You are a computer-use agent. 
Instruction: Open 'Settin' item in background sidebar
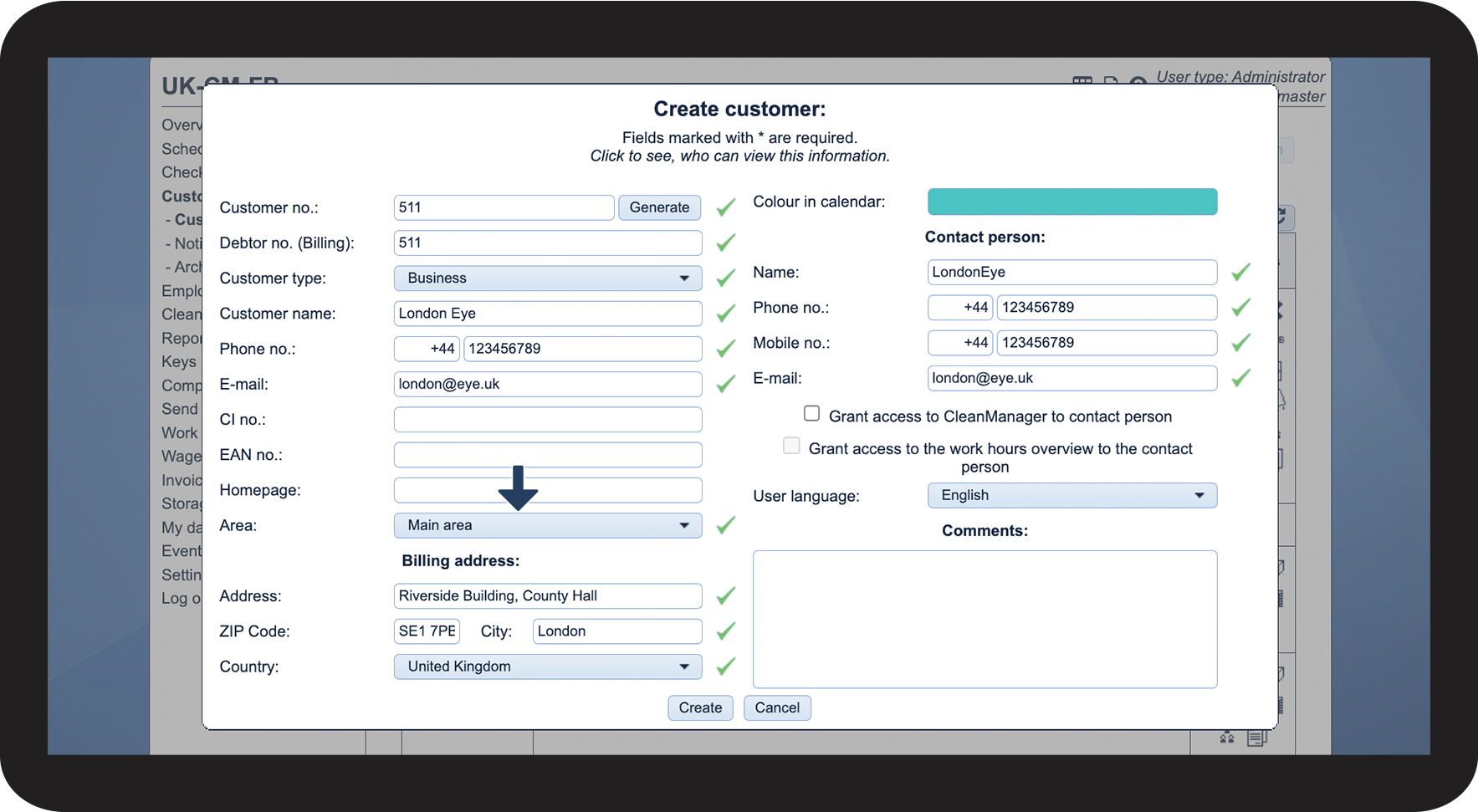coord(182,575)
